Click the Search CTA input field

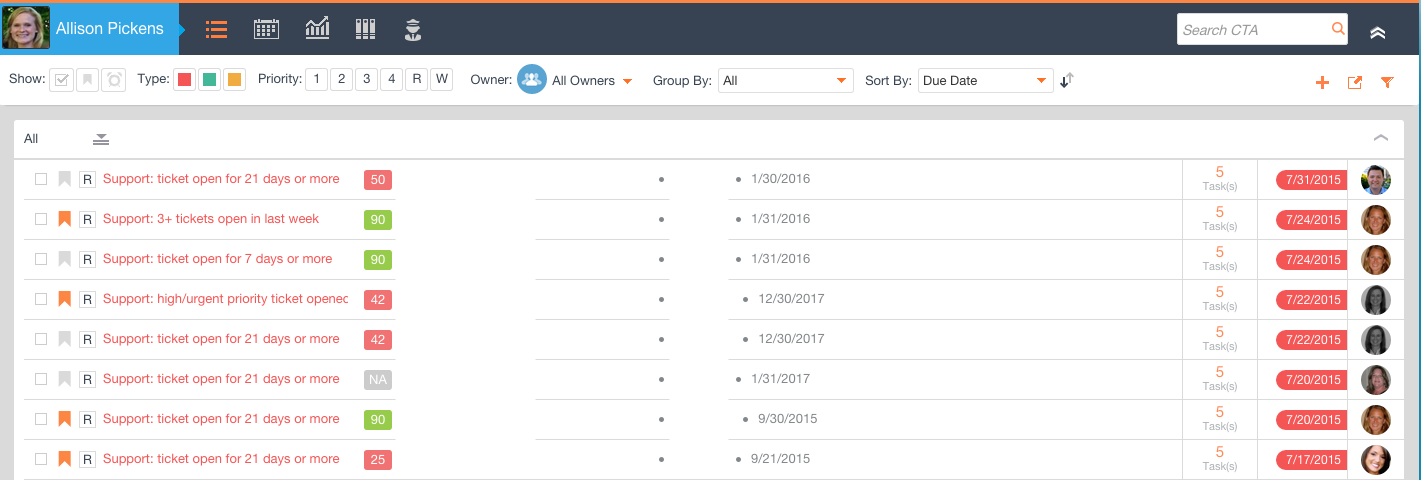pyautogui.click(x=1254, y=30)
